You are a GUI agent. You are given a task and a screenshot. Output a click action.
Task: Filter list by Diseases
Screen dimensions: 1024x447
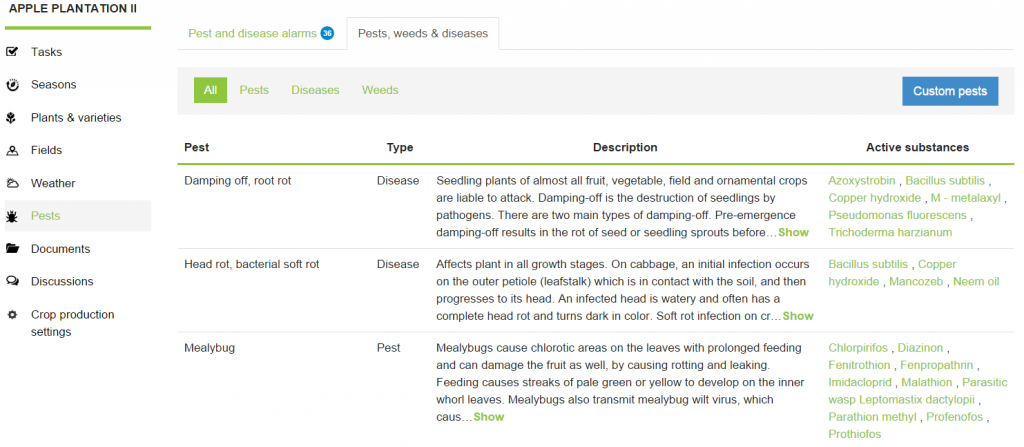click(x=315, y=90)
